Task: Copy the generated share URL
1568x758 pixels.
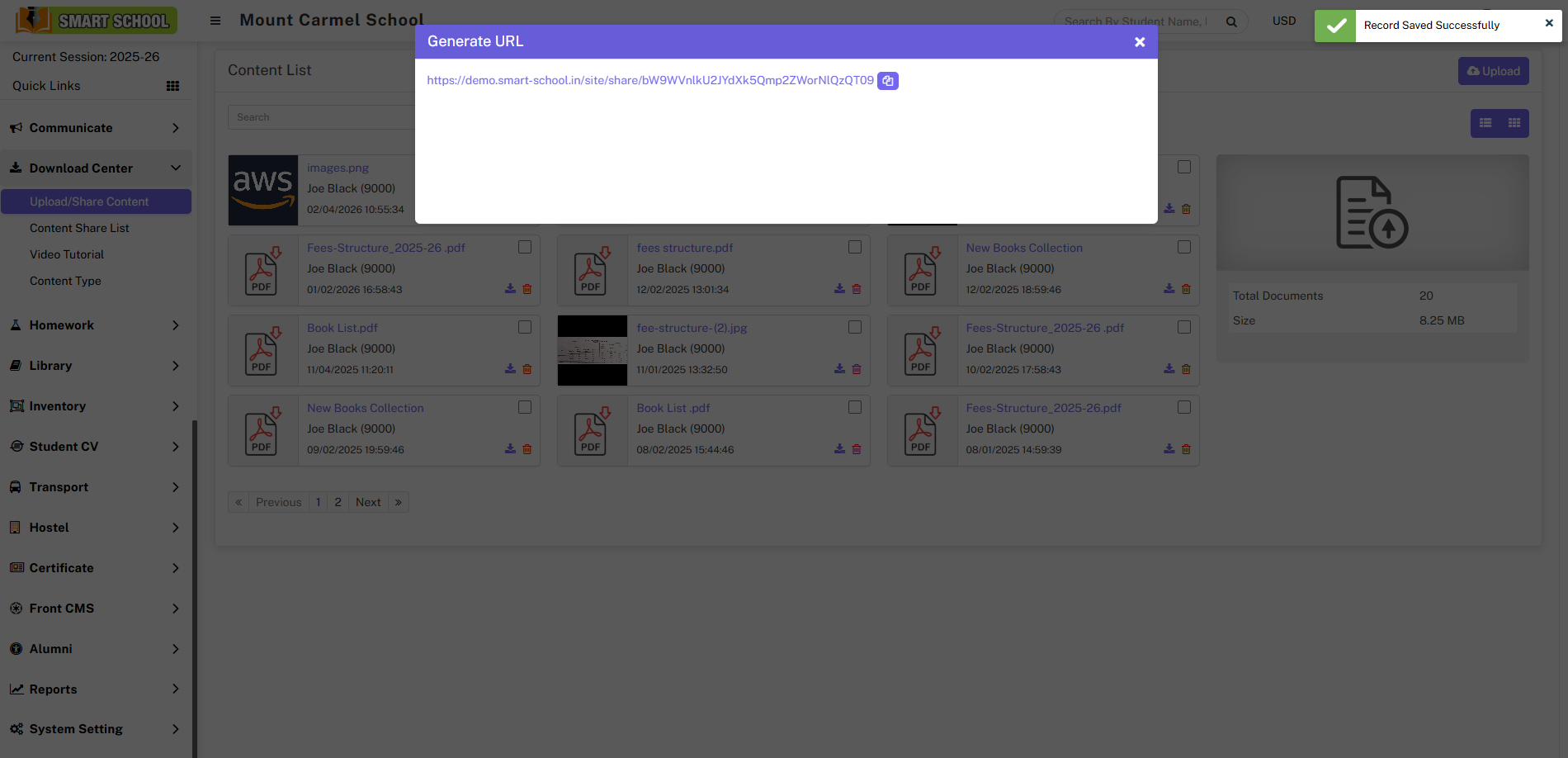Action: point(887,81)
